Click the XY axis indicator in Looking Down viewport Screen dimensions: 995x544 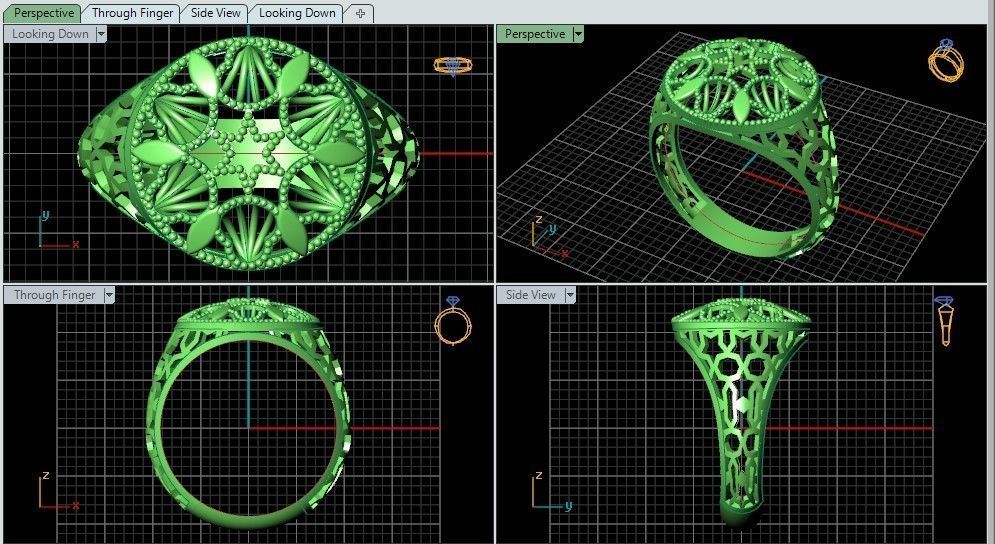pyautogui.click(x=58, y=230)
